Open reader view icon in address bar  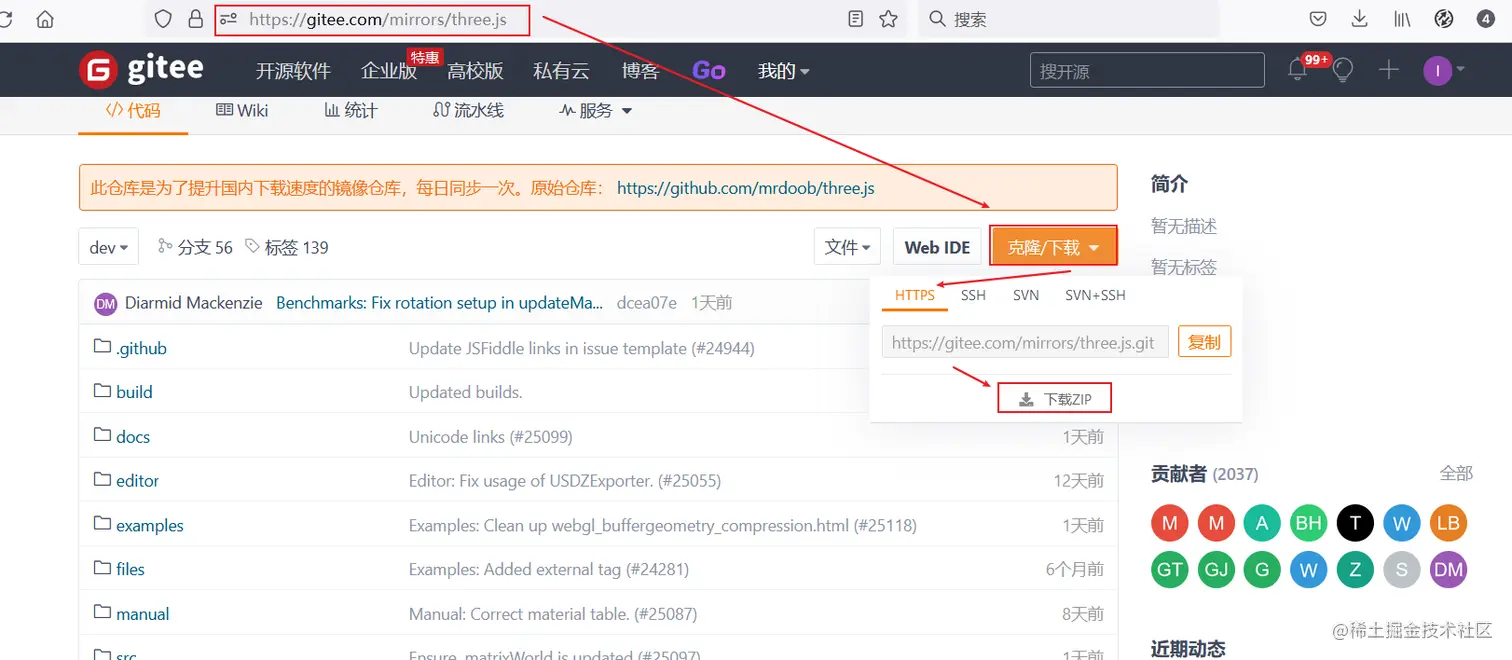pos(855,19)
